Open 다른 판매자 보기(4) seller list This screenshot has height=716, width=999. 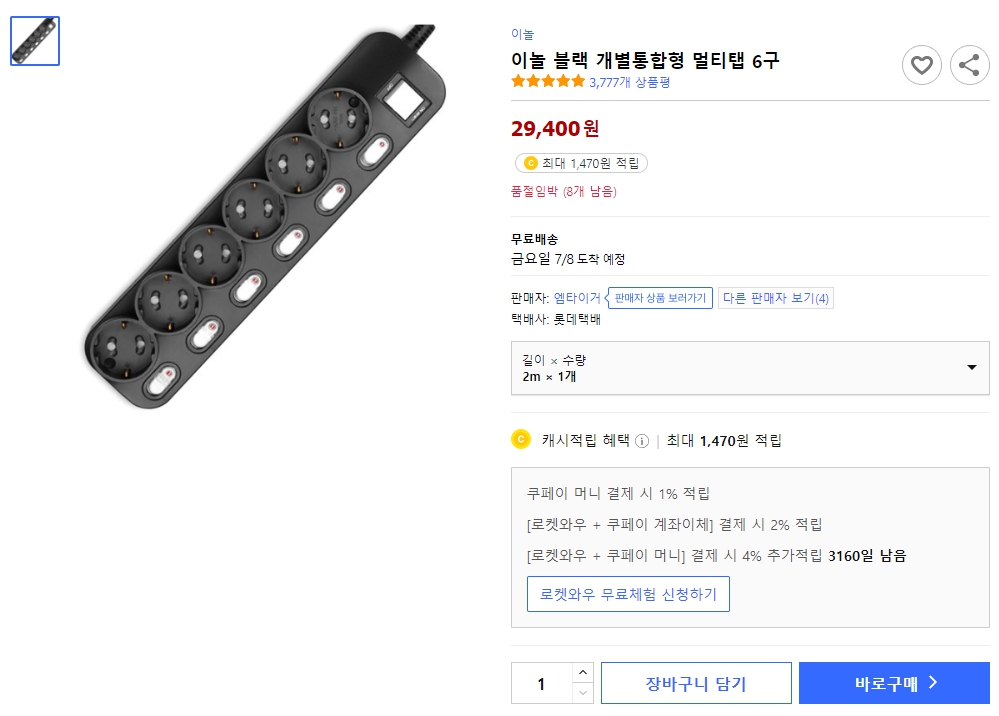775,298
